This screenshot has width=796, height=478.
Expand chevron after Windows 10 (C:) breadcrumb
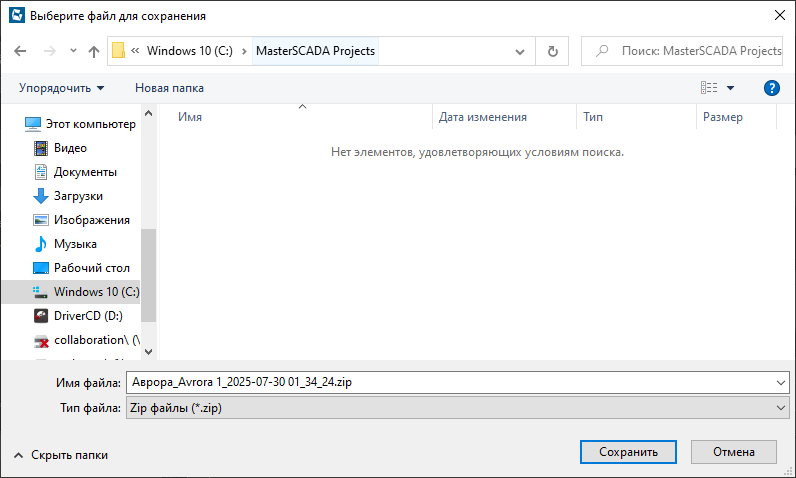(x=244, y=51)
